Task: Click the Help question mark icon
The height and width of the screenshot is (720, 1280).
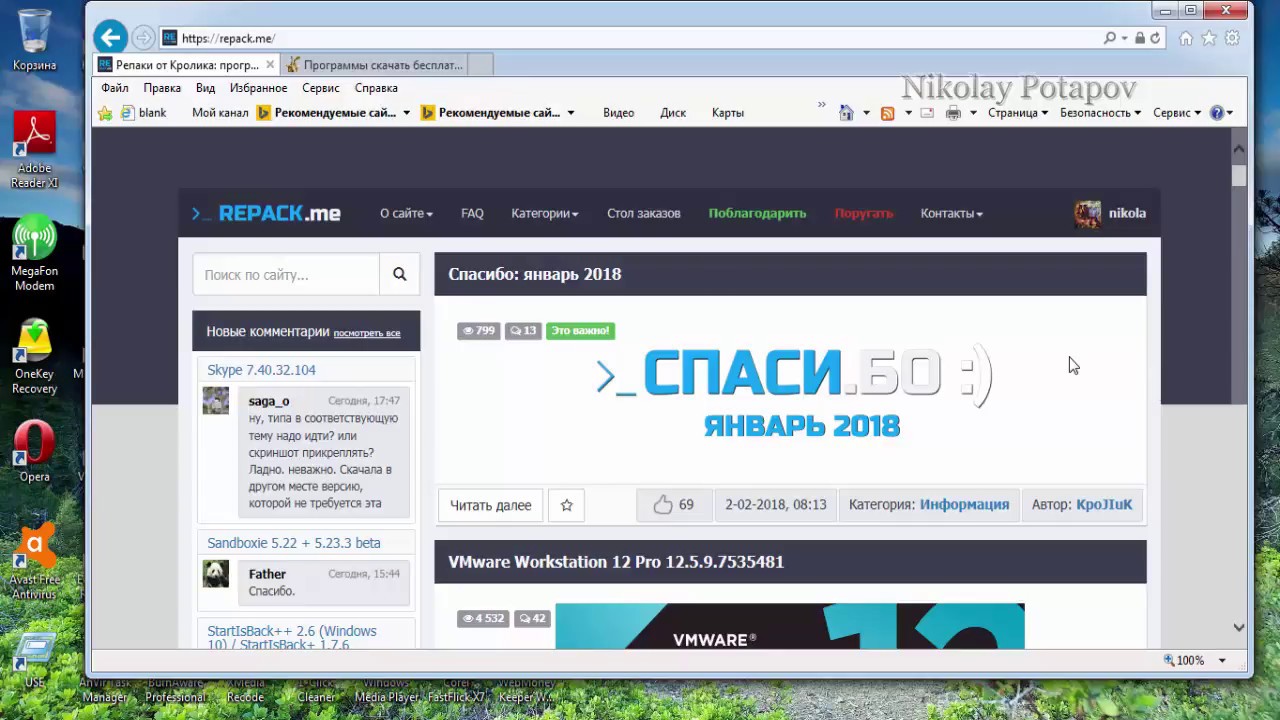Action: [1217, 113]
